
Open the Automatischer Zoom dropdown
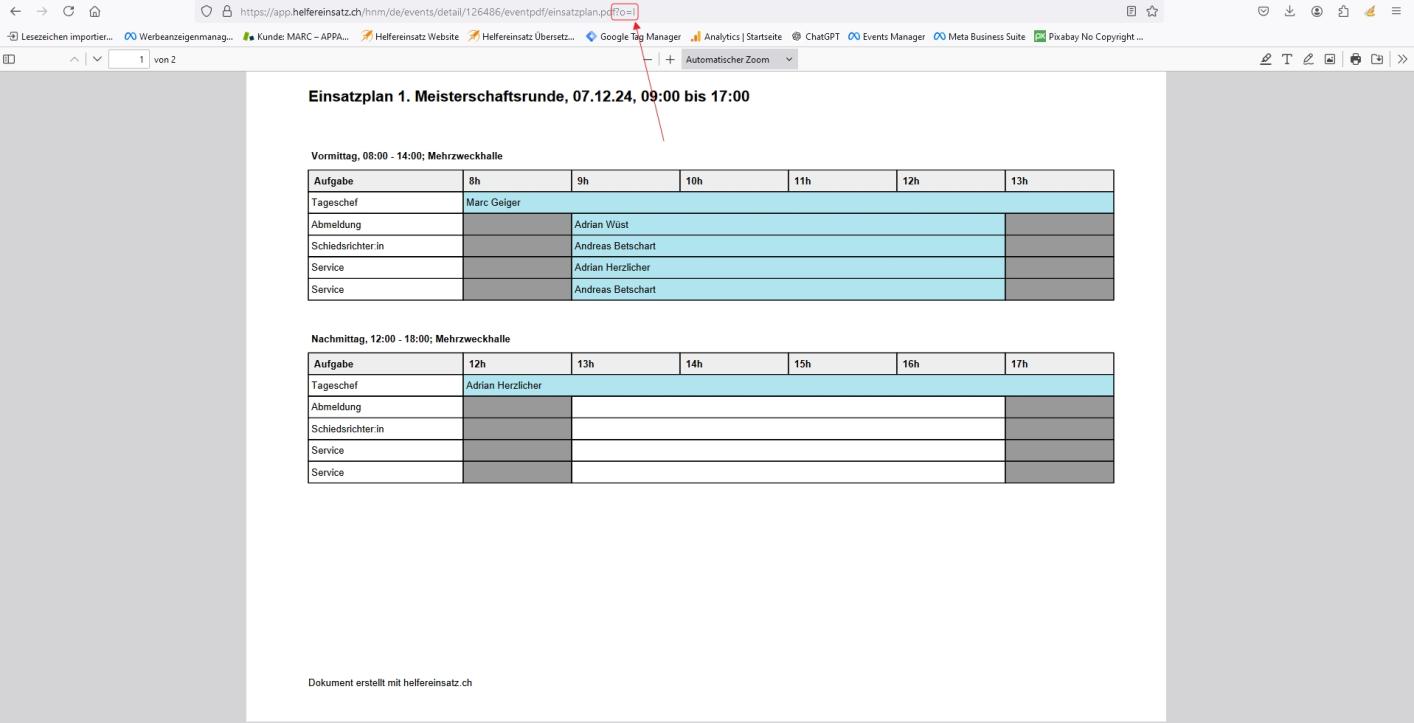pos(739,60)
